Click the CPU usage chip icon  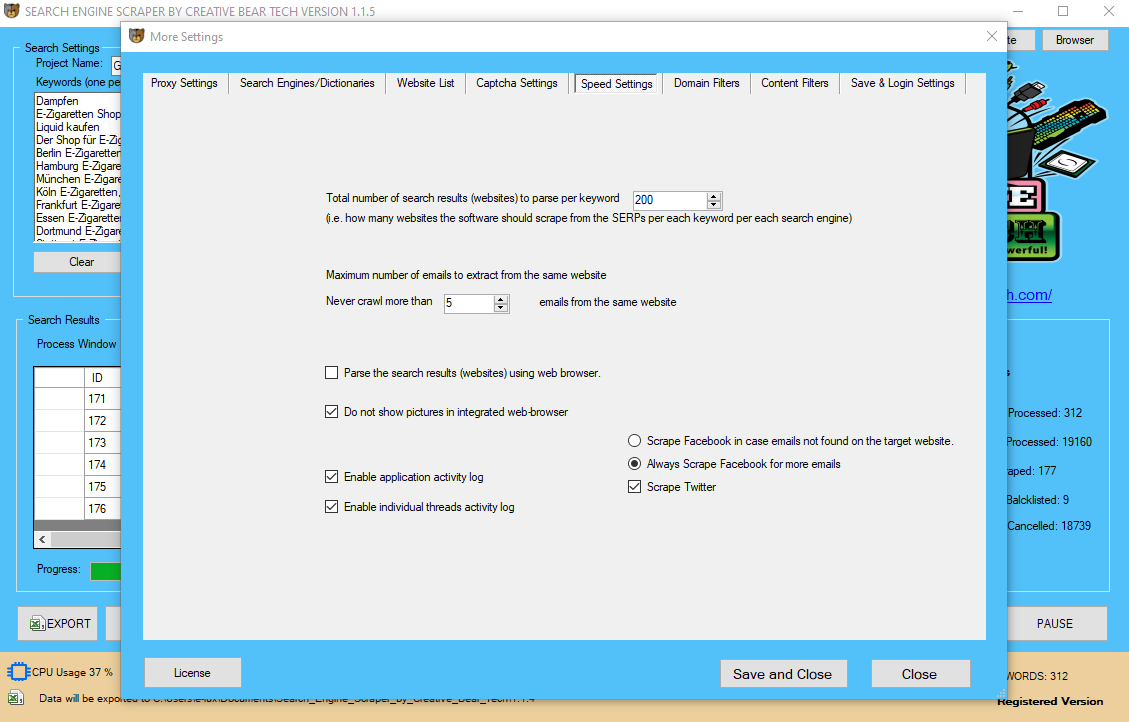coord(18,672)
